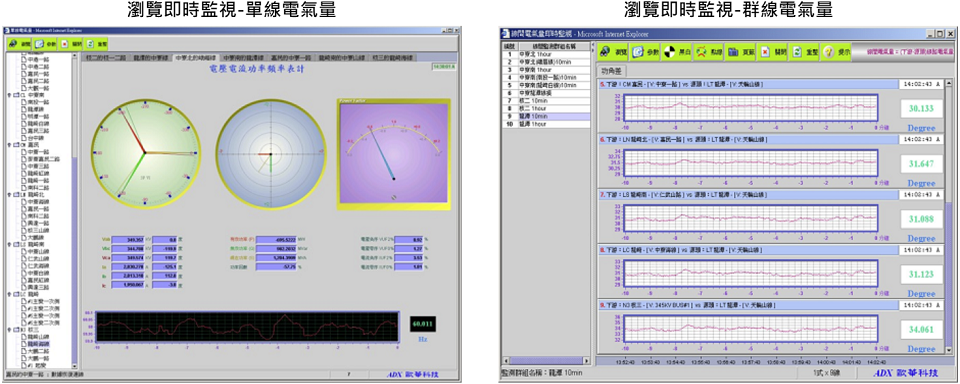Screen dimensions: 960x384
Task: Click the up arrow of the chart panel scrollbar
Action: pos(950,84)
